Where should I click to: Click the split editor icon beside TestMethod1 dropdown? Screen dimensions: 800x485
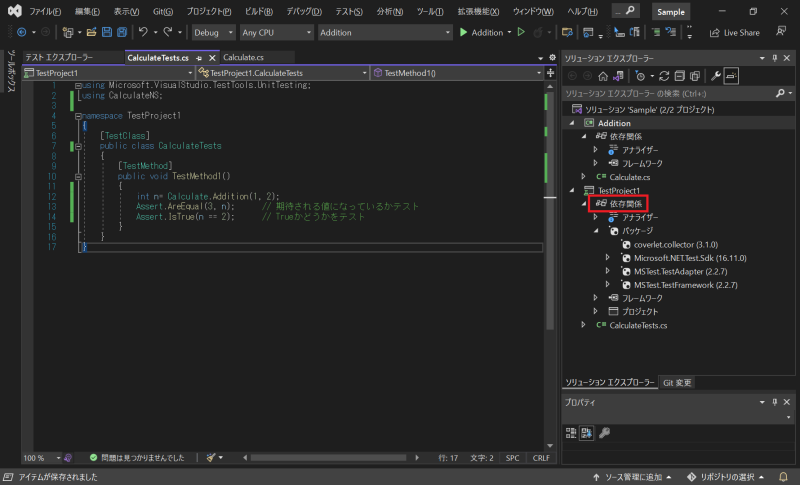(551, 73)
